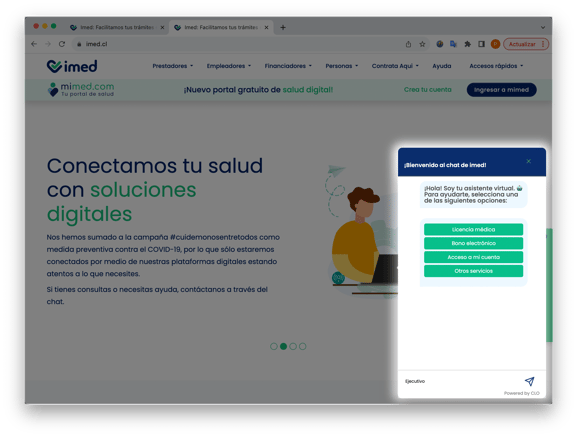Expand the Empleadores menu
Viewport: 577px width, 437px height.
[x=229, y=66]
